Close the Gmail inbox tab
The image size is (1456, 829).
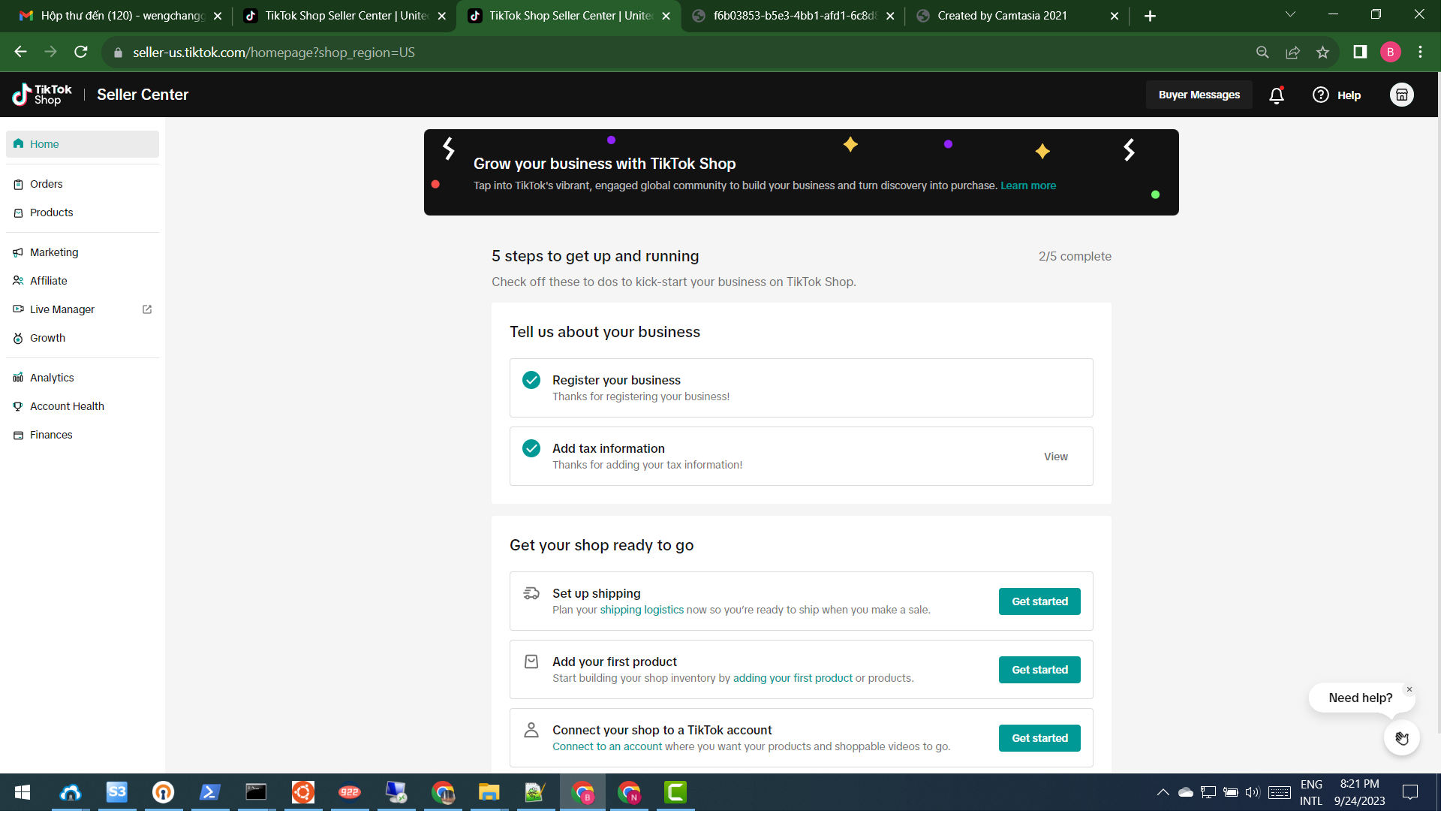pyautogui.click(x=218, y=16)
